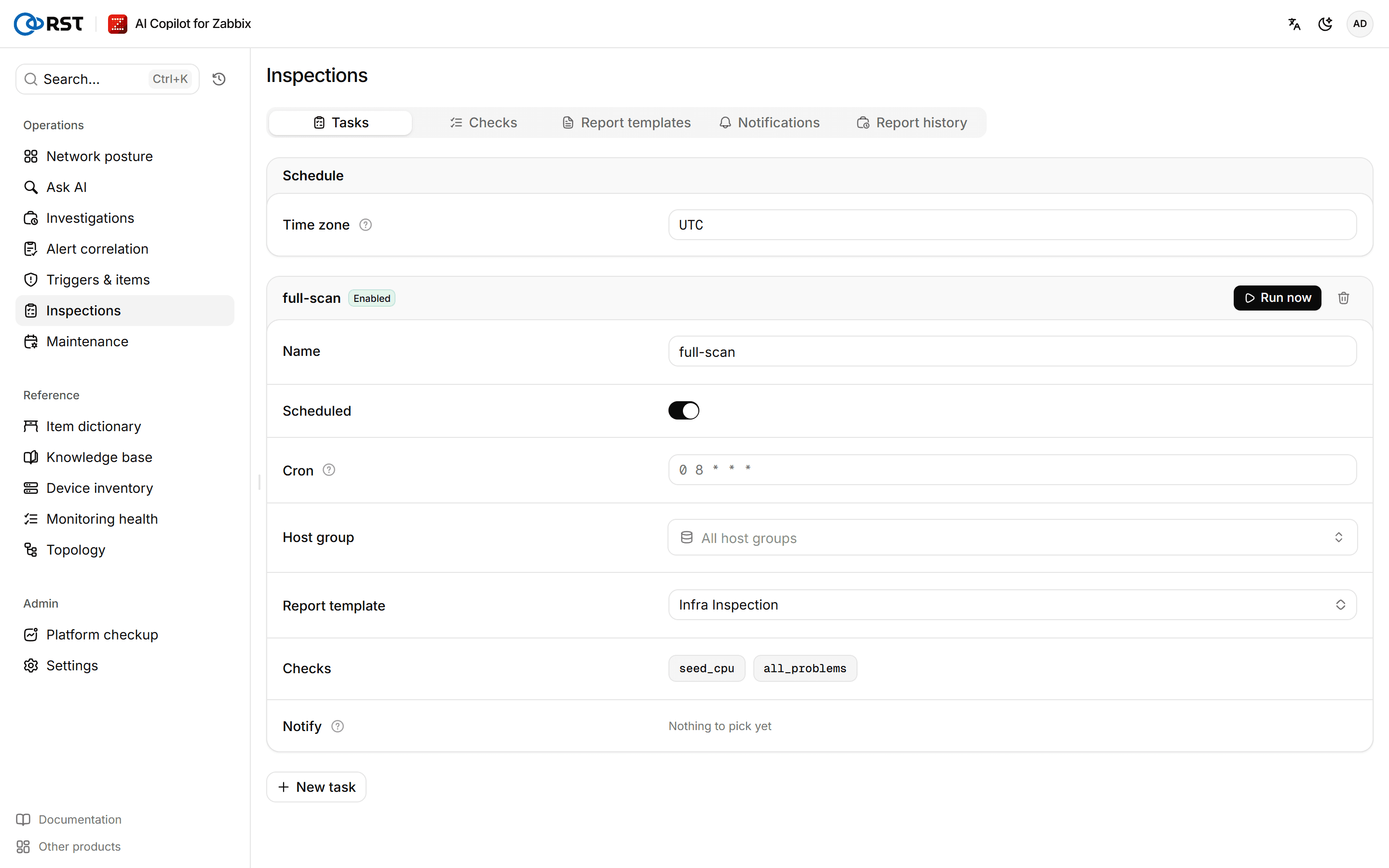This screenshot has width=1389, height=868.
Task: Open Network posture in sidebar
Action: 125,156
